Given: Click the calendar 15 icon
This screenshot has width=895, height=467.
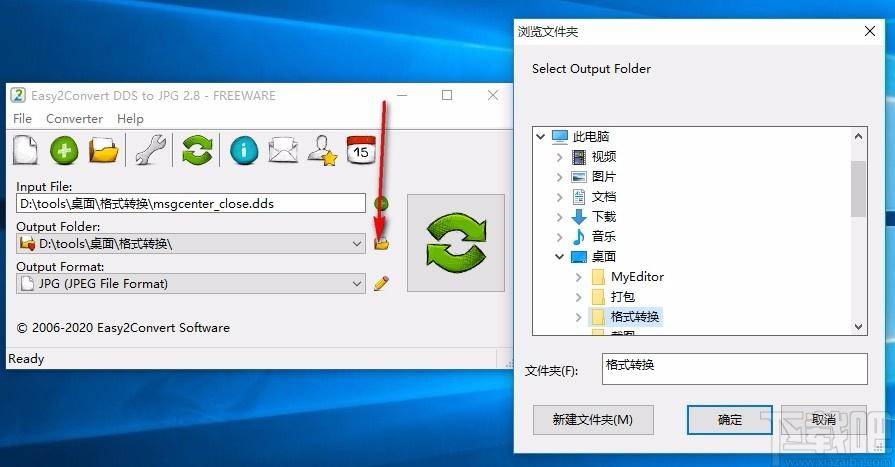Looking at the screenshot, I should pyautogui.click(x=361, y=150).
